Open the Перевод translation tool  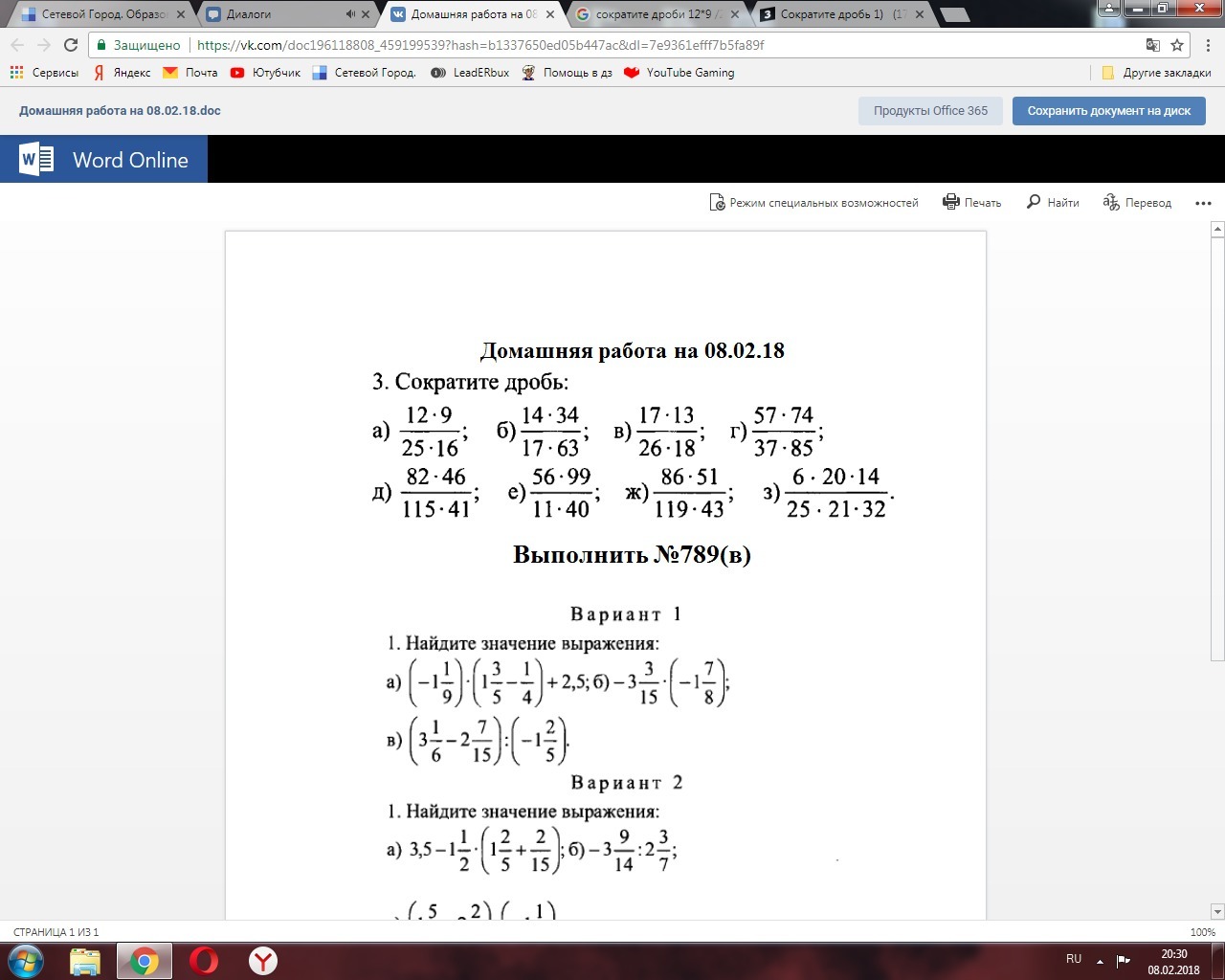(1137, 202)
